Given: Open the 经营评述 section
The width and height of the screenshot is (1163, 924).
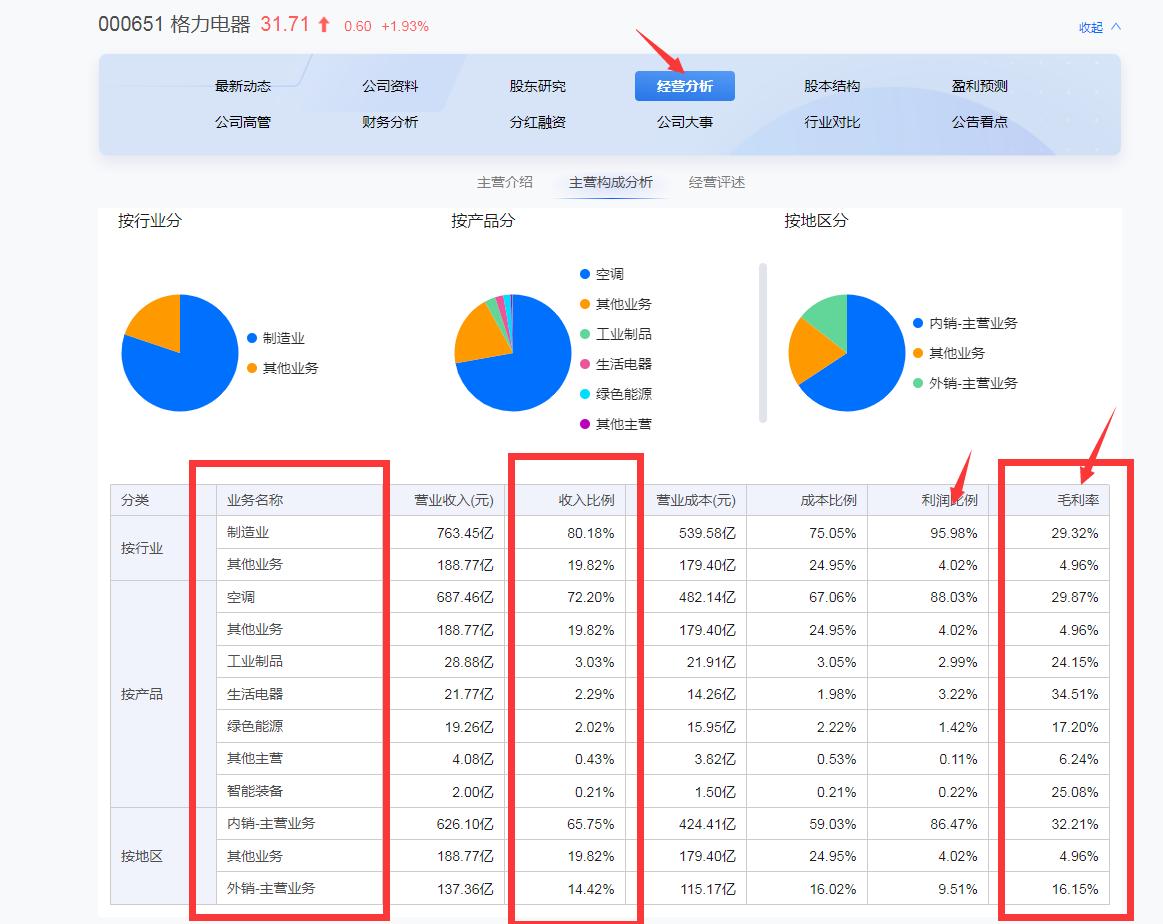Looking at the screenshot, I should point(716,183).
